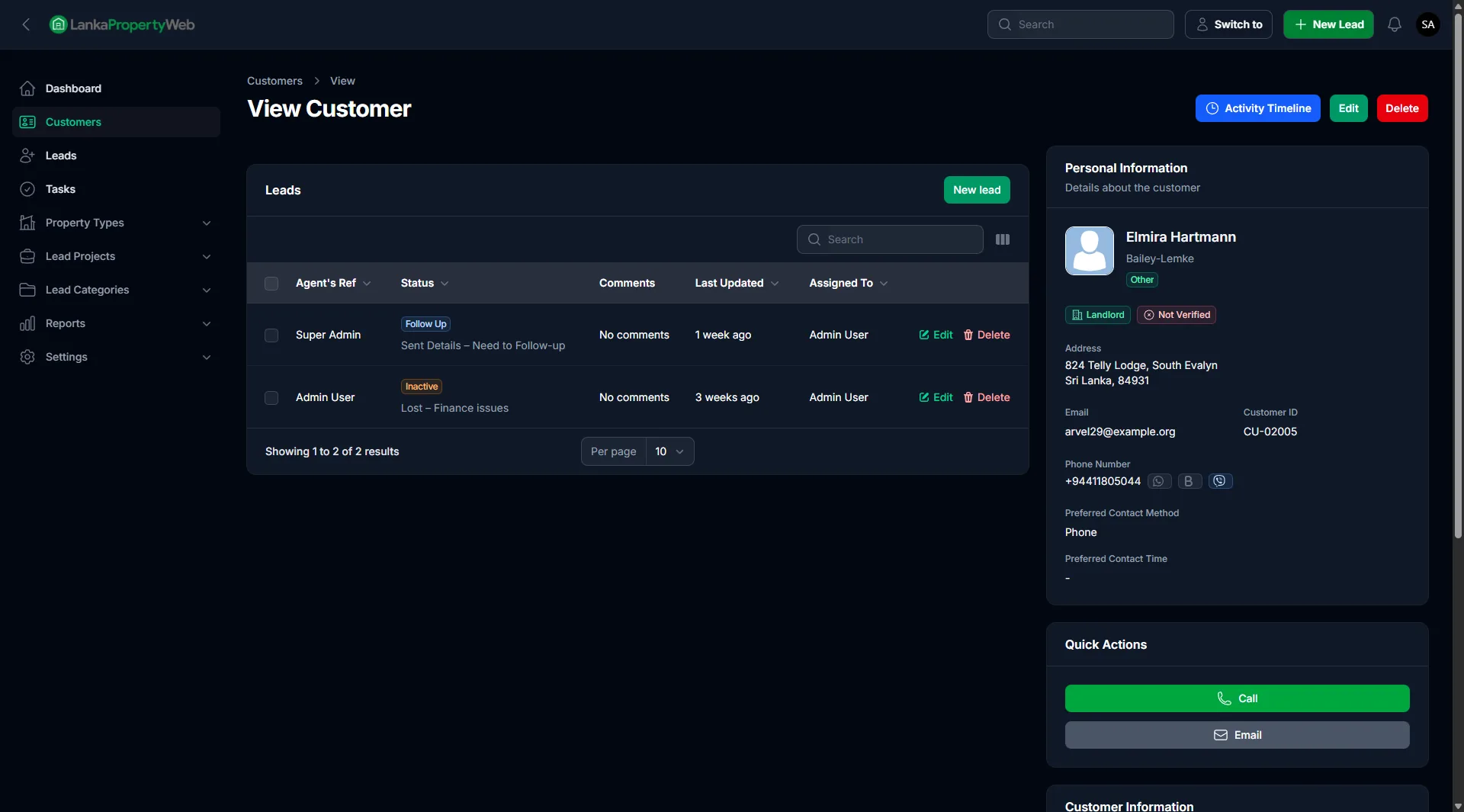Check the Admin User lead row checkbox
Image resolution: width=1464 pixels, height=812 pixels.
click(x=271, y=398)
